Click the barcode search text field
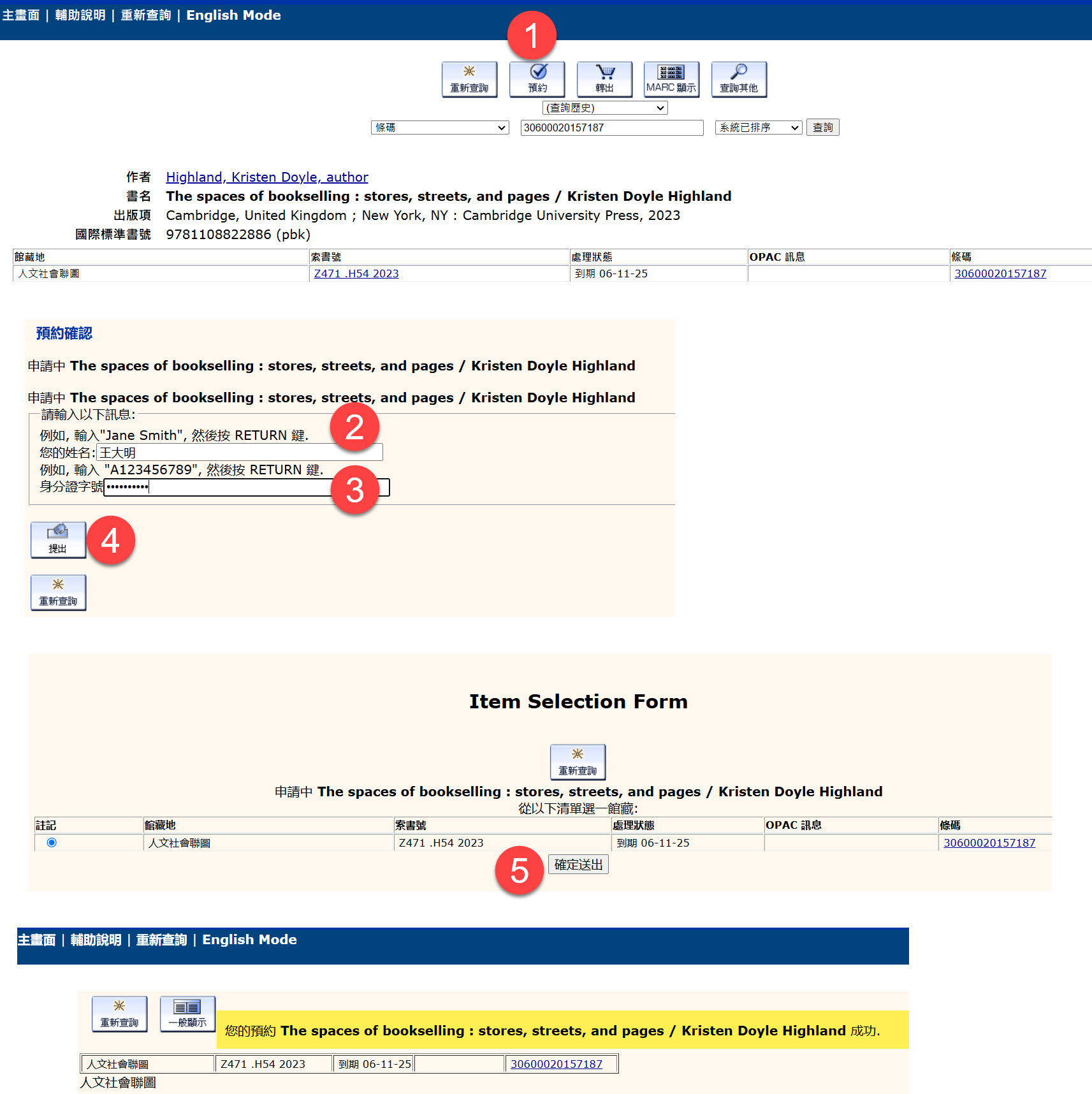 pyautogui.click(x=612, y=128)
